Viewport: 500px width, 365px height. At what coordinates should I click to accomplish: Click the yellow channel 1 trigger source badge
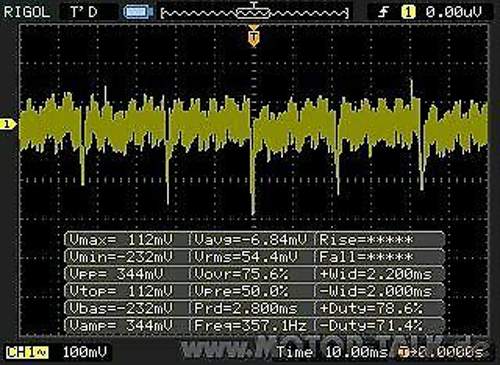tap(408, 13)
